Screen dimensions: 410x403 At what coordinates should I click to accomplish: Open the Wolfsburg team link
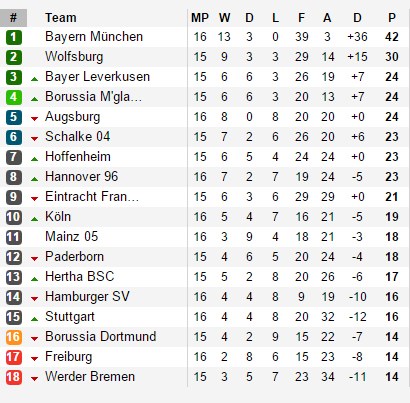point(74,57)
